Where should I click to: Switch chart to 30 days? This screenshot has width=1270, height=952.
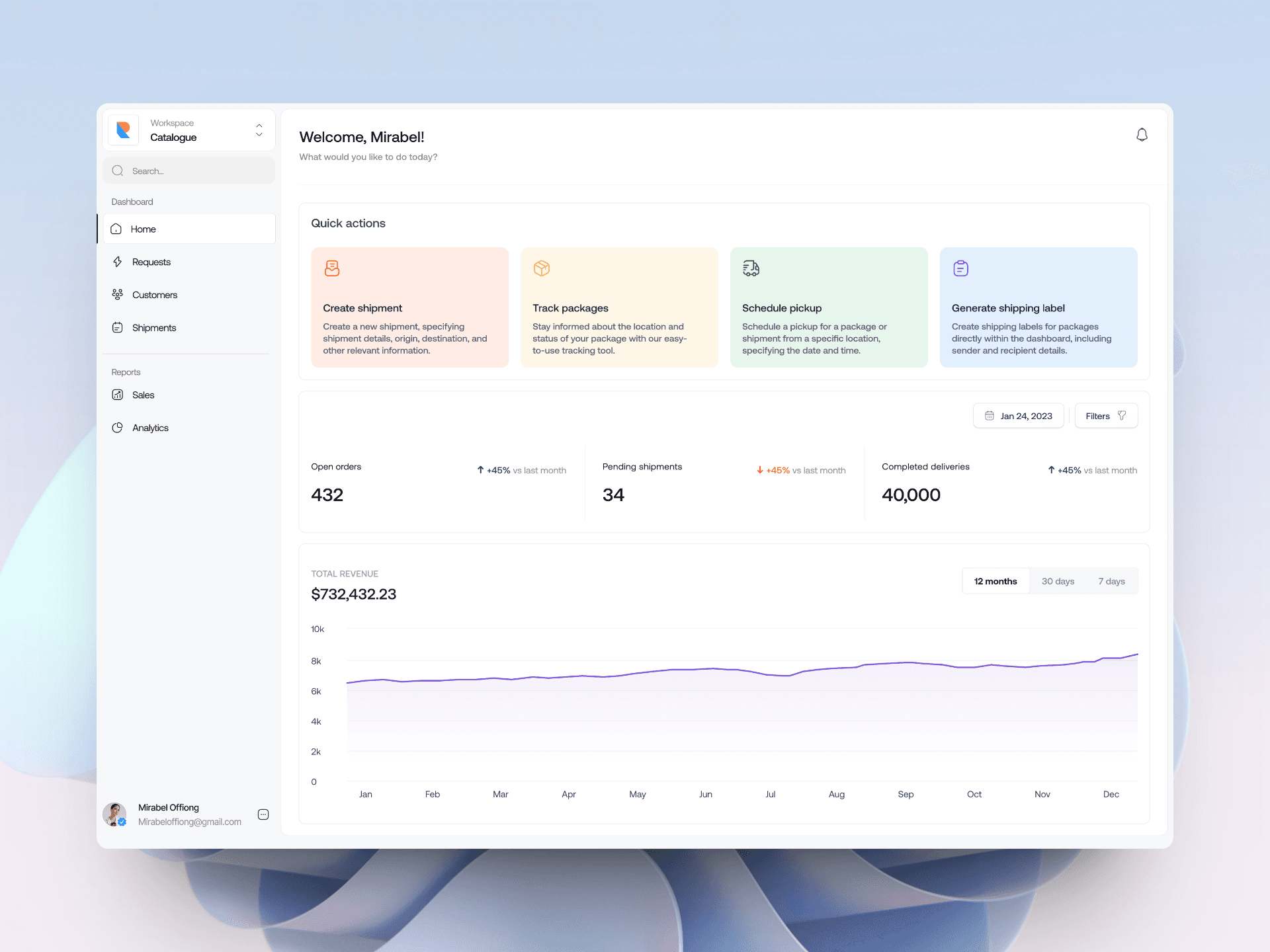pos(1058,581)
